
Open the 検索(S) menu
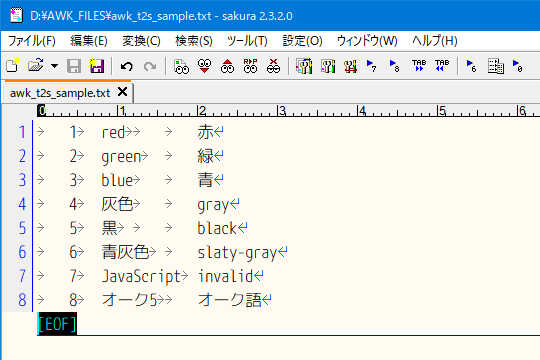point(194,41)
